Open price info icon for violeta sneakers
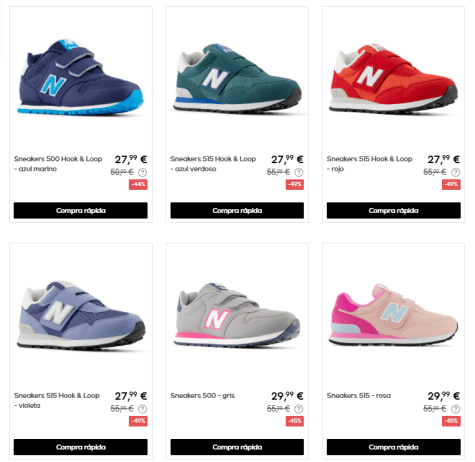This screenshot has width=475, height=462. 142,409
